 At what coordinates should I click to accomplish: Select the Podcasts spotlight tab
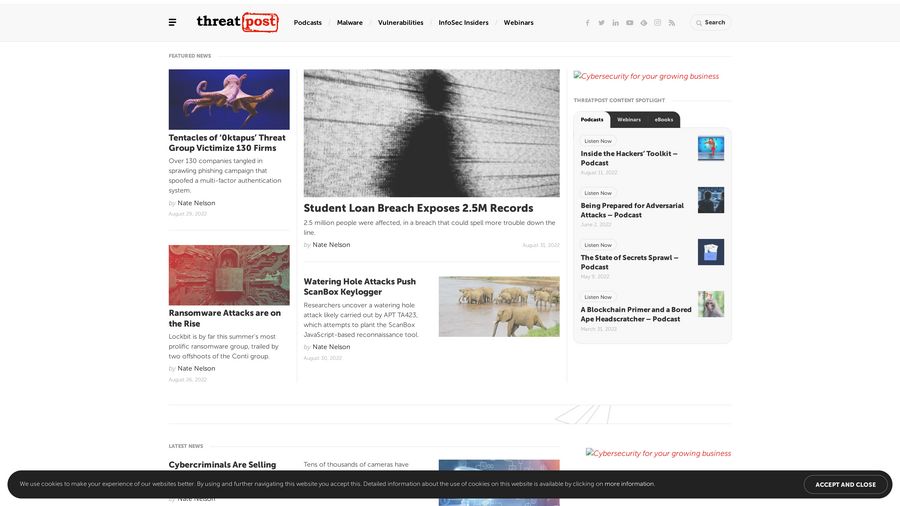[592, 120]
